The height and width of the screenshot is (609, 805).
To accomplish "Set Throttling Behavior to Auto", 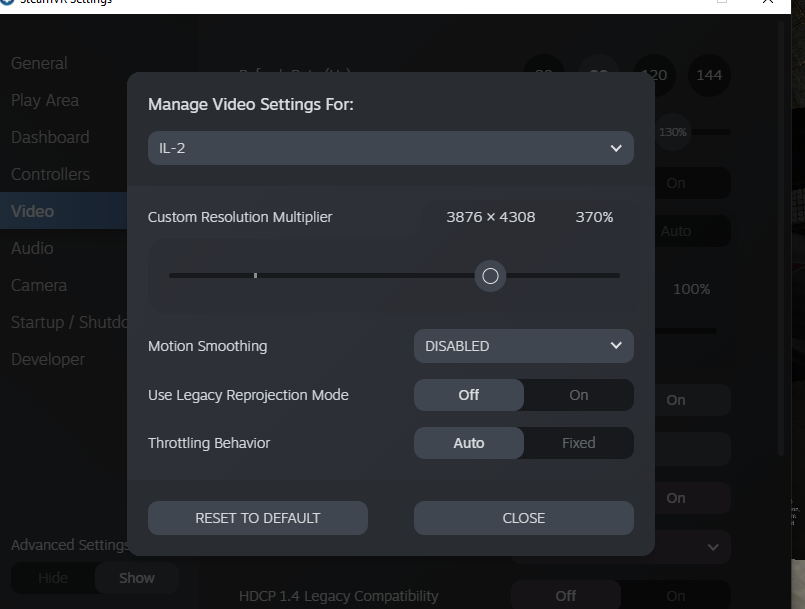I will pos(469,443).
